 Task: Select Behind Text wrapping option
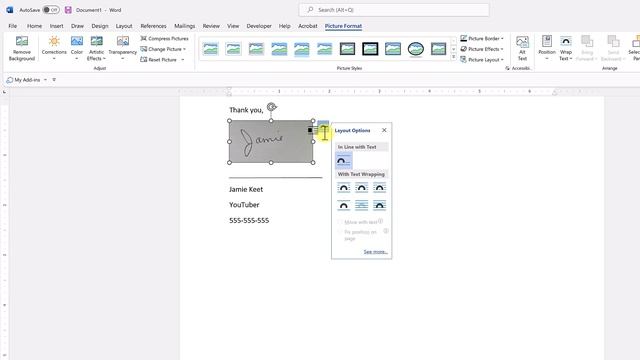362,205
